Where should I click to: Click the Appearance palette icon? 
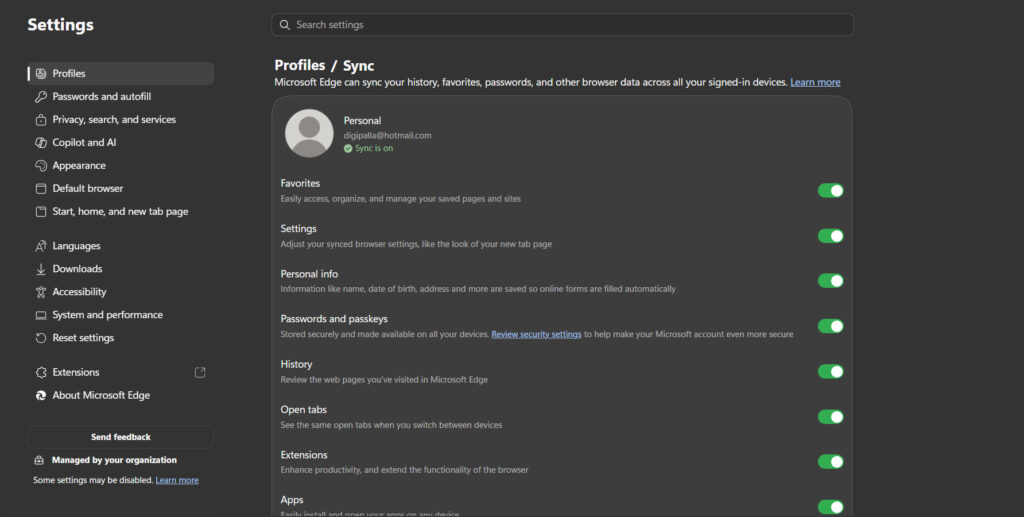pyautogui.click(x=40, y=166)
